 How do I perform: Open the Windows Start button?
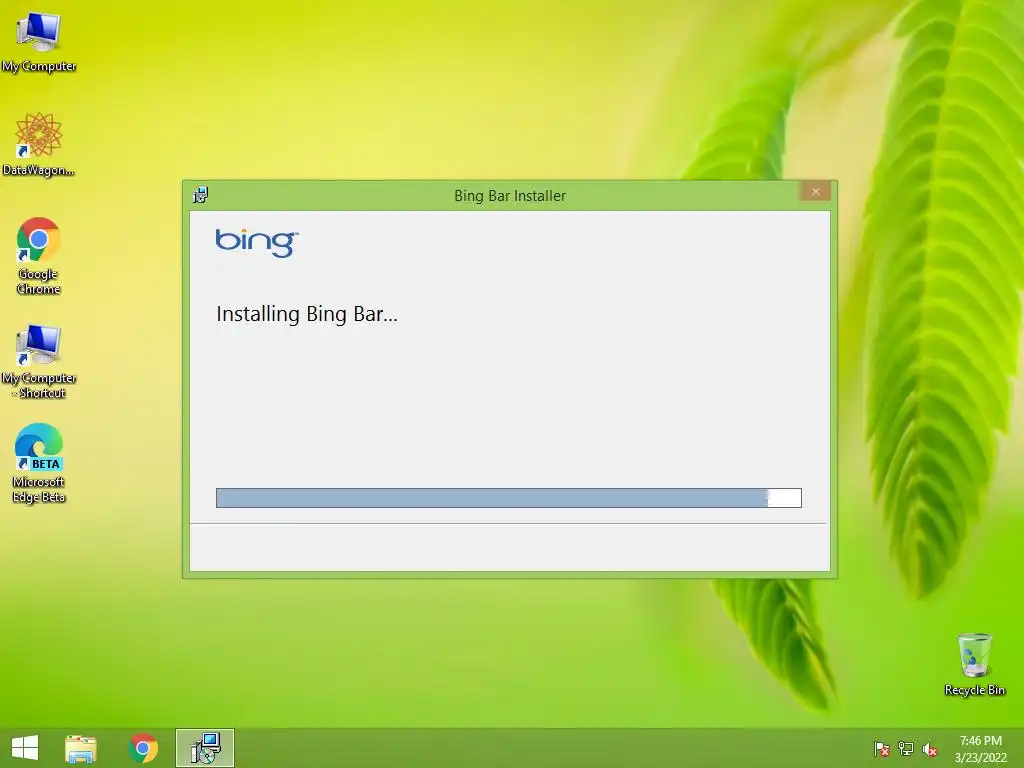tap(25, 748)
